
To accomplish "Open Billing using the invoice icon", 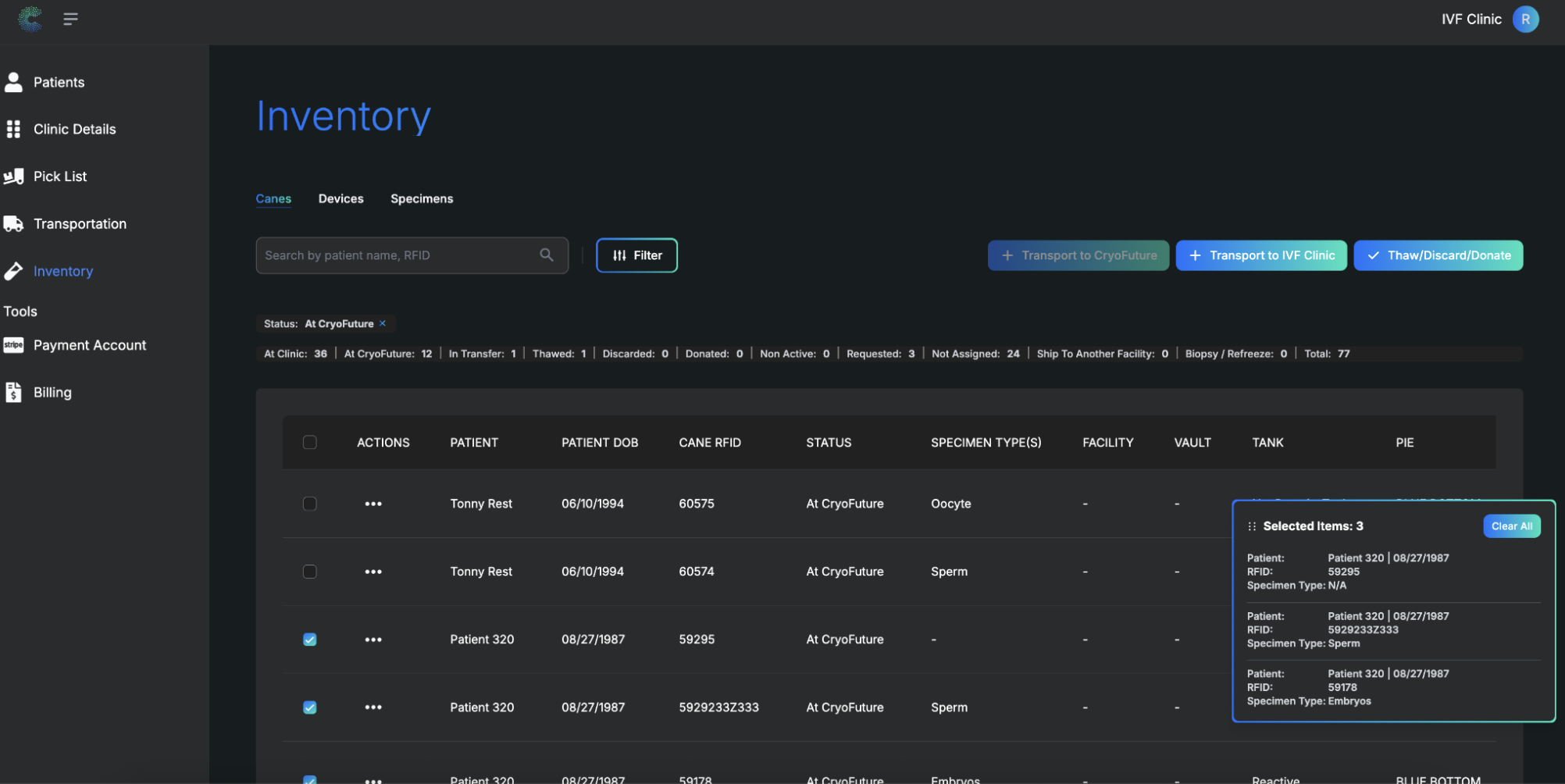I will tap(13, 392).
